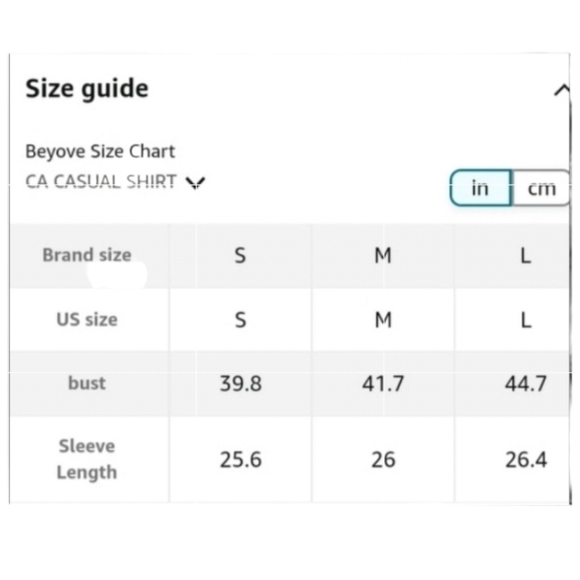The height and width of the screenshot is (580, 580).
Task: Click the sleeve length value 26
Action: point(383,460)
